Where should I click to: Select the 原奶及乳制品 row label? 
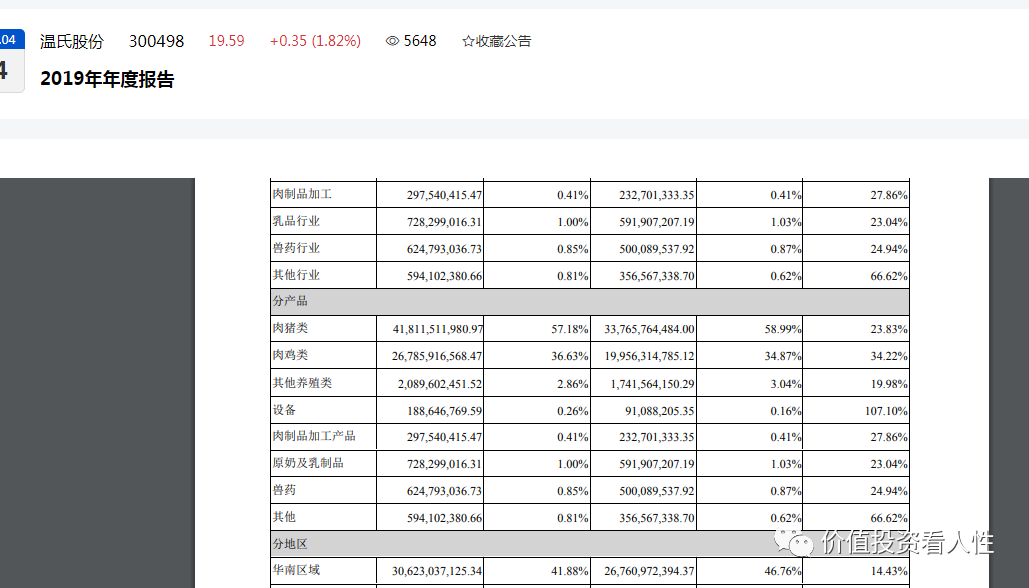tap(308, 463)
